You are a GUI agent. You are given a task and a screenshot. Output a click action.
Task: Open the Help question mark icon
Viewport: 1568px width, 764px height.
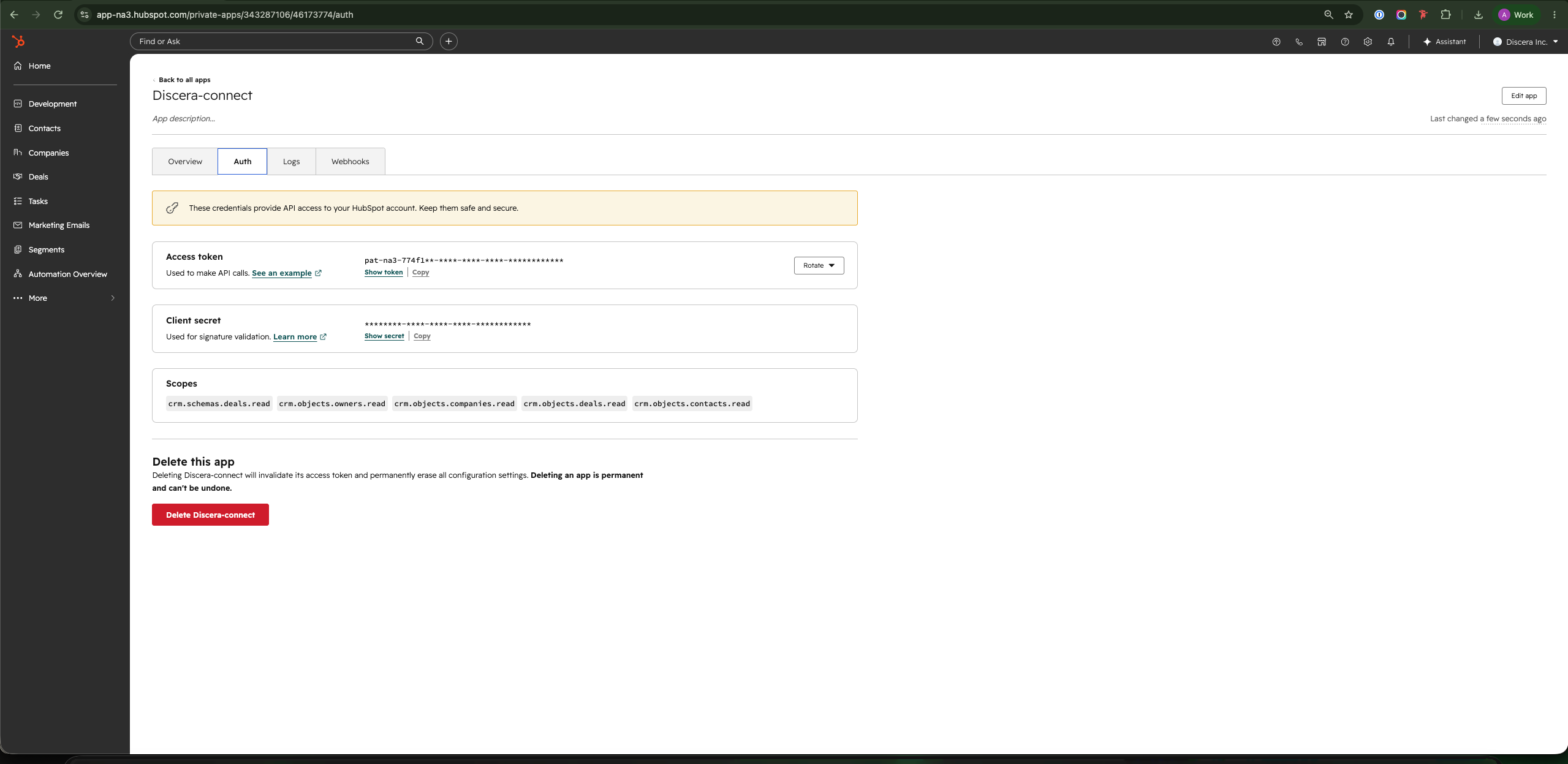[x=1345, y=42]
